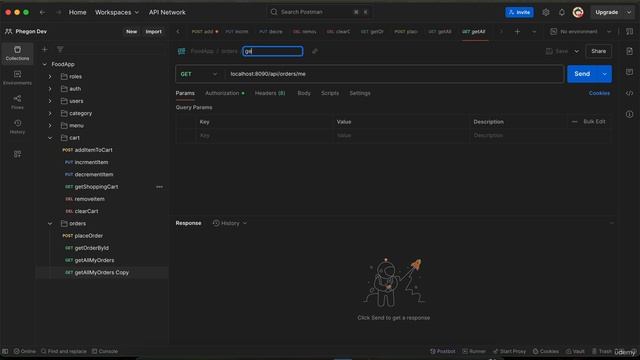Open the user avatar menu
The width and height of the screenshot is (640, 360).
(578, 12)
